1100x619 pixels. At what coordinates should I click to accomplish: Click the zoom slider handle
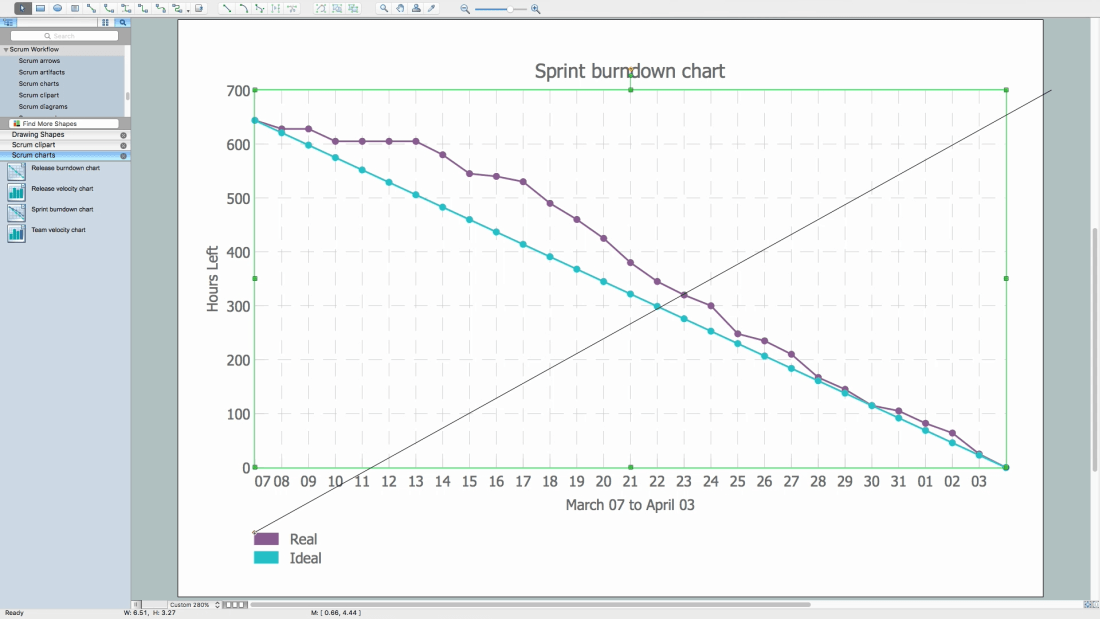pyautogui.click(x=510, y=9)
